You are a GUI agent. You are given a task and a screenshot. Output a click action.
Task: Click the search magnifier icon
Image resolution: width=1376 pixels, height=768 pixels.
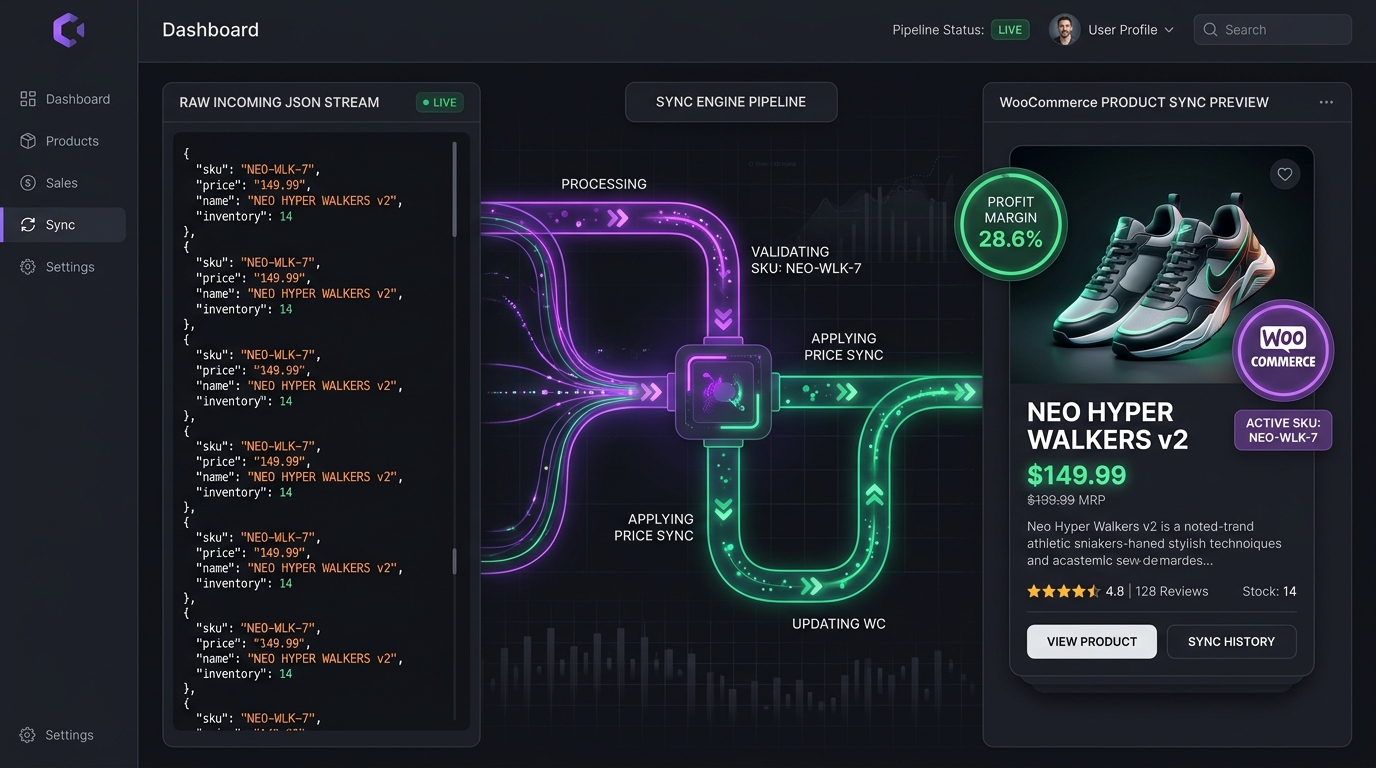tap(1211, 30)
